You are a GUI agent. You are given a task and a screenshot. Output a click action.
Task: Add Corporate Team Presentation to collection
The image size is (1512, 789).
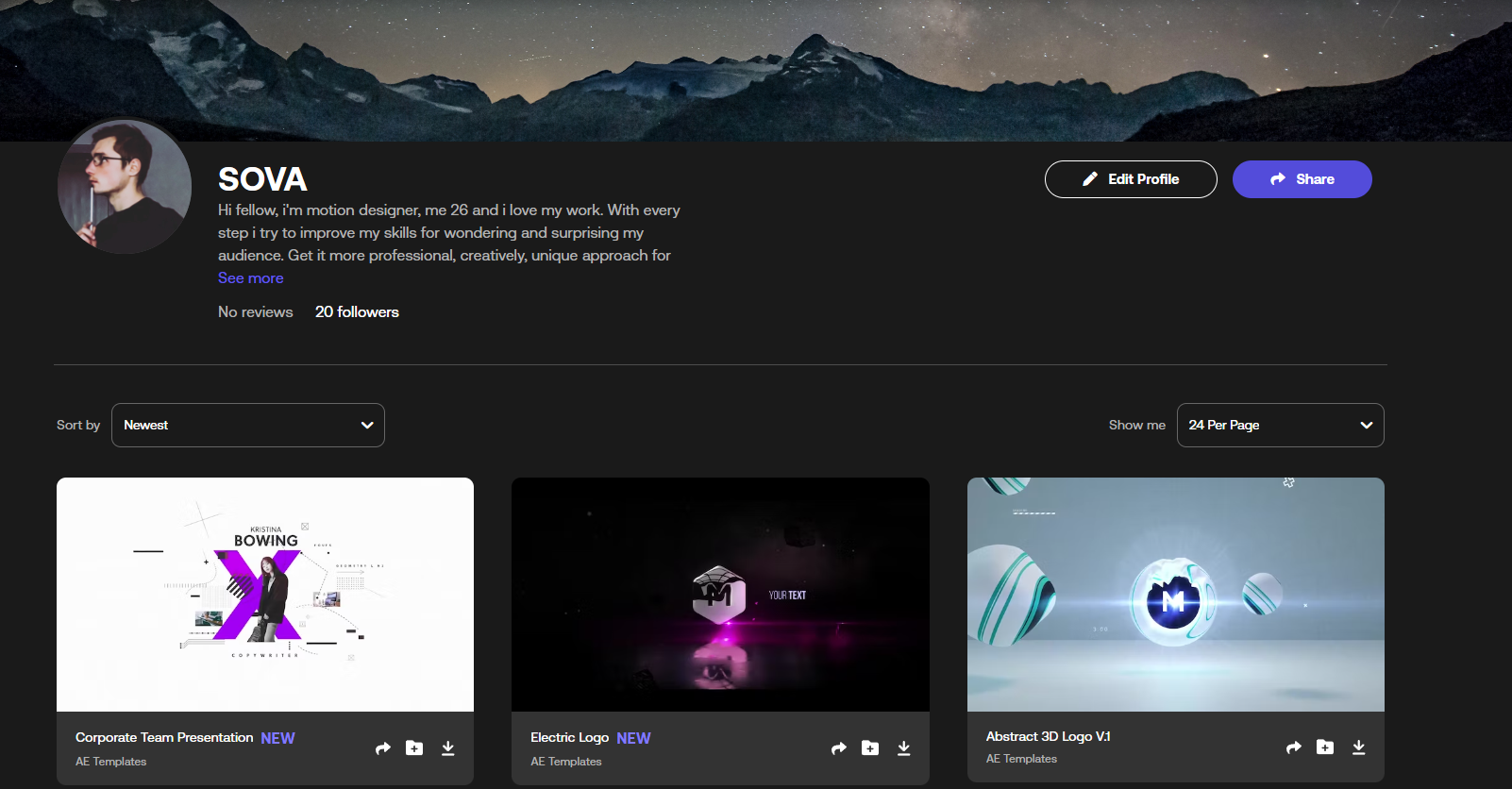(414, 748)
